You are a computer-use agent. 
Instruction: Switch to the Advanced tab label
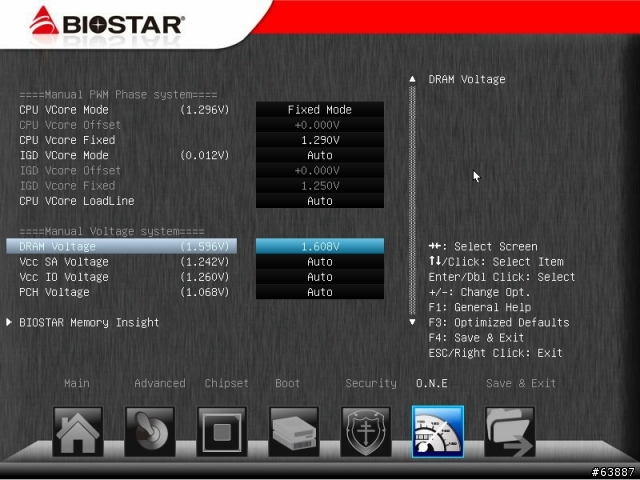coord(160,383)
